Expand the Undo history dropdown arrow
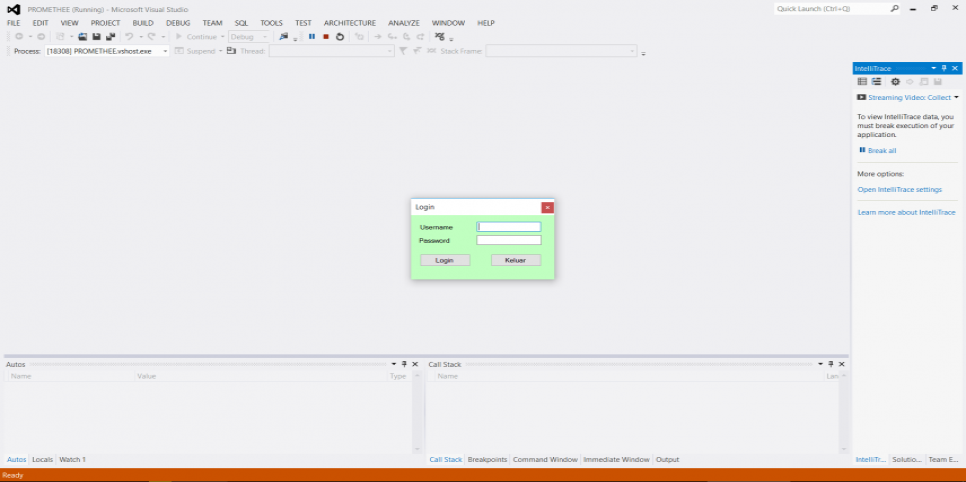The image size is (966, 482). [x=140, y=36]
